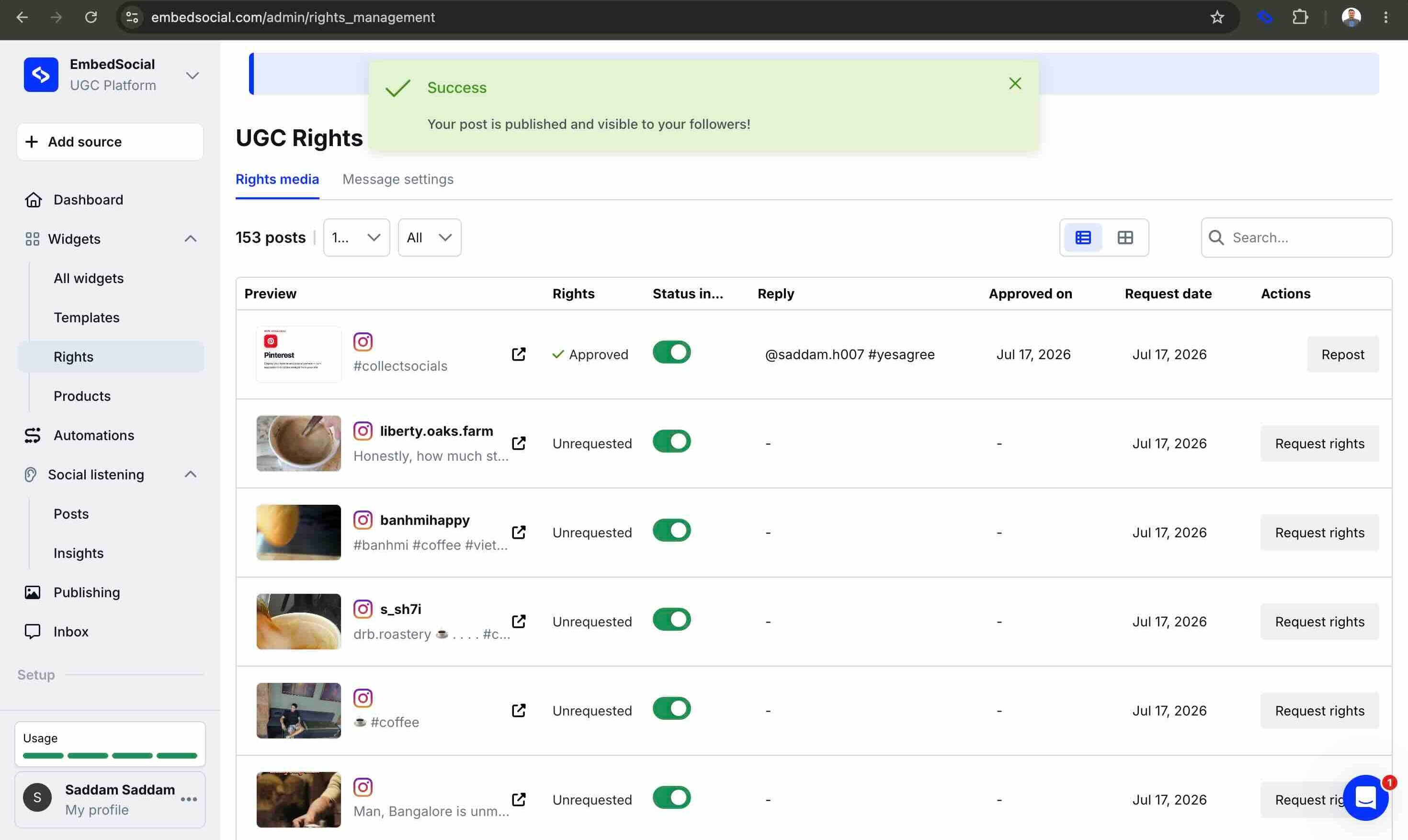1408x840 pixels.
Task: Open the liberty.oaks.farm coffee thumbnail
Action: (x=299, y=443)
